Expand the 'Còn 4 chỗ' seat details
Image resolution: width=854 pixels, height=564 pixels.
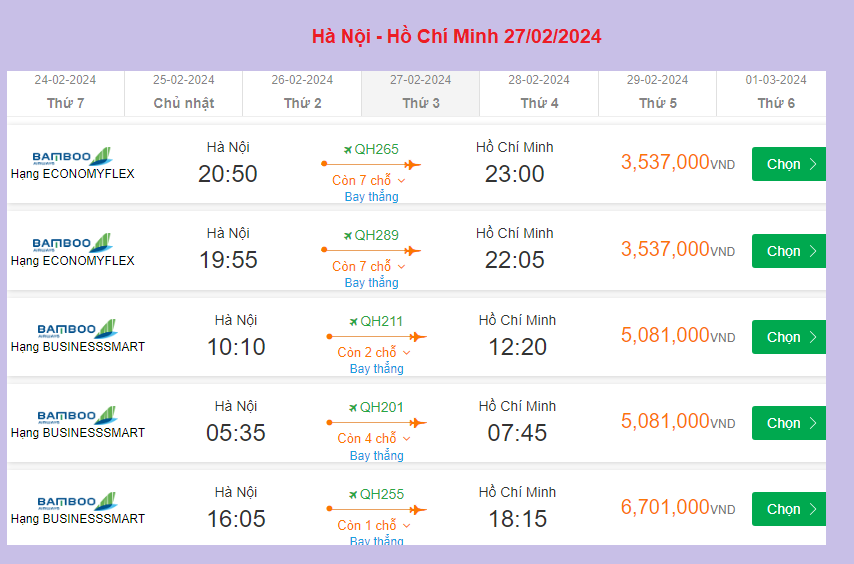point(406,439)
